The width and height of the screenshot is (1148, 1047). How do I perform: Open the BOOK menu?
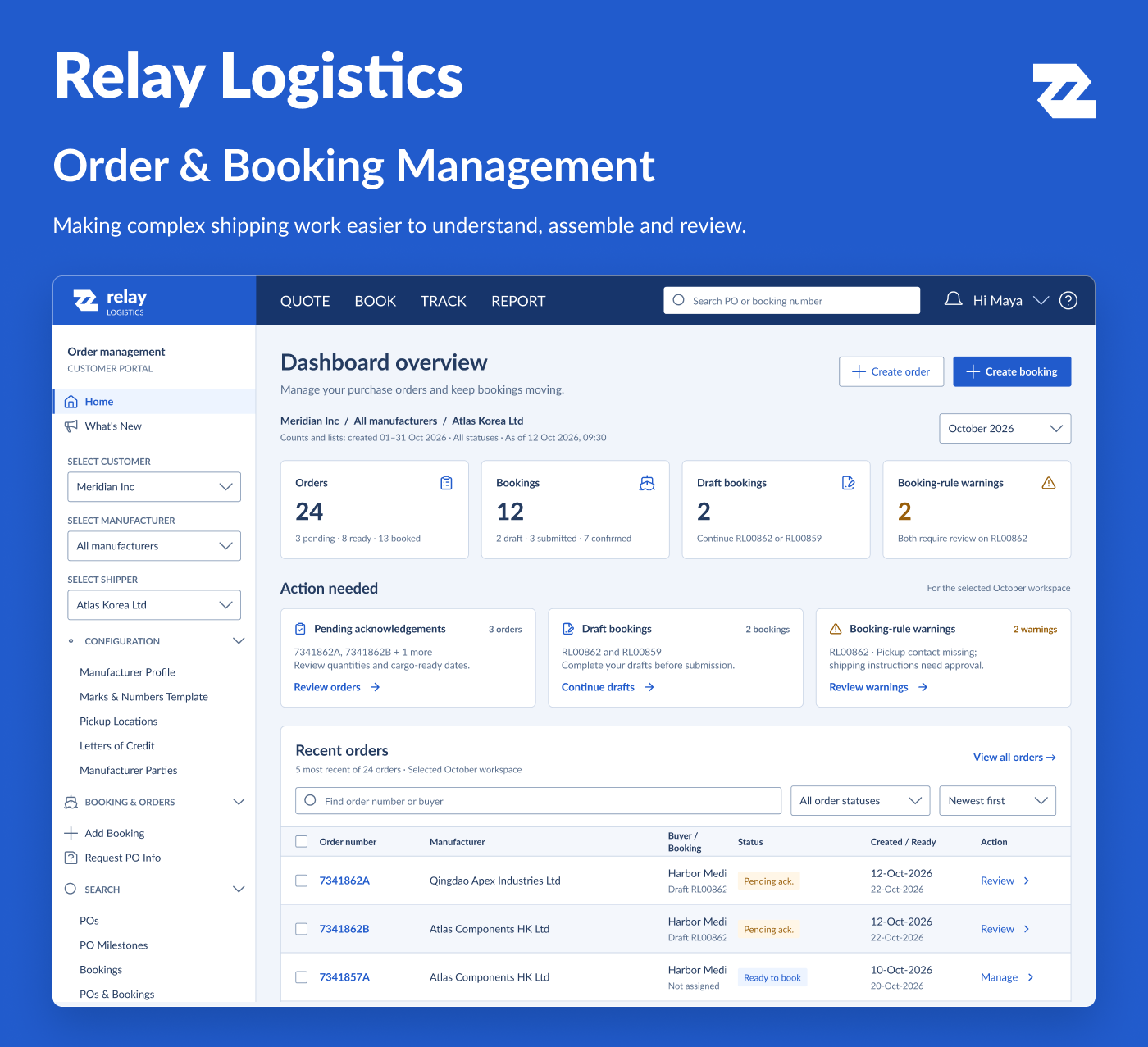coord(376,301)
